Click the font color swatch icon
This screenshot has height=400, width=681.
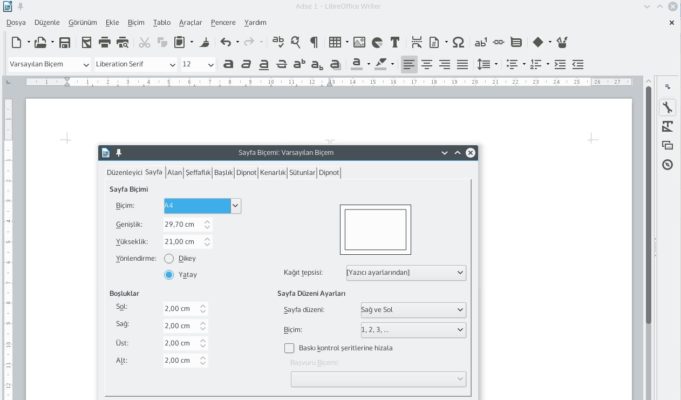[356, 64]
